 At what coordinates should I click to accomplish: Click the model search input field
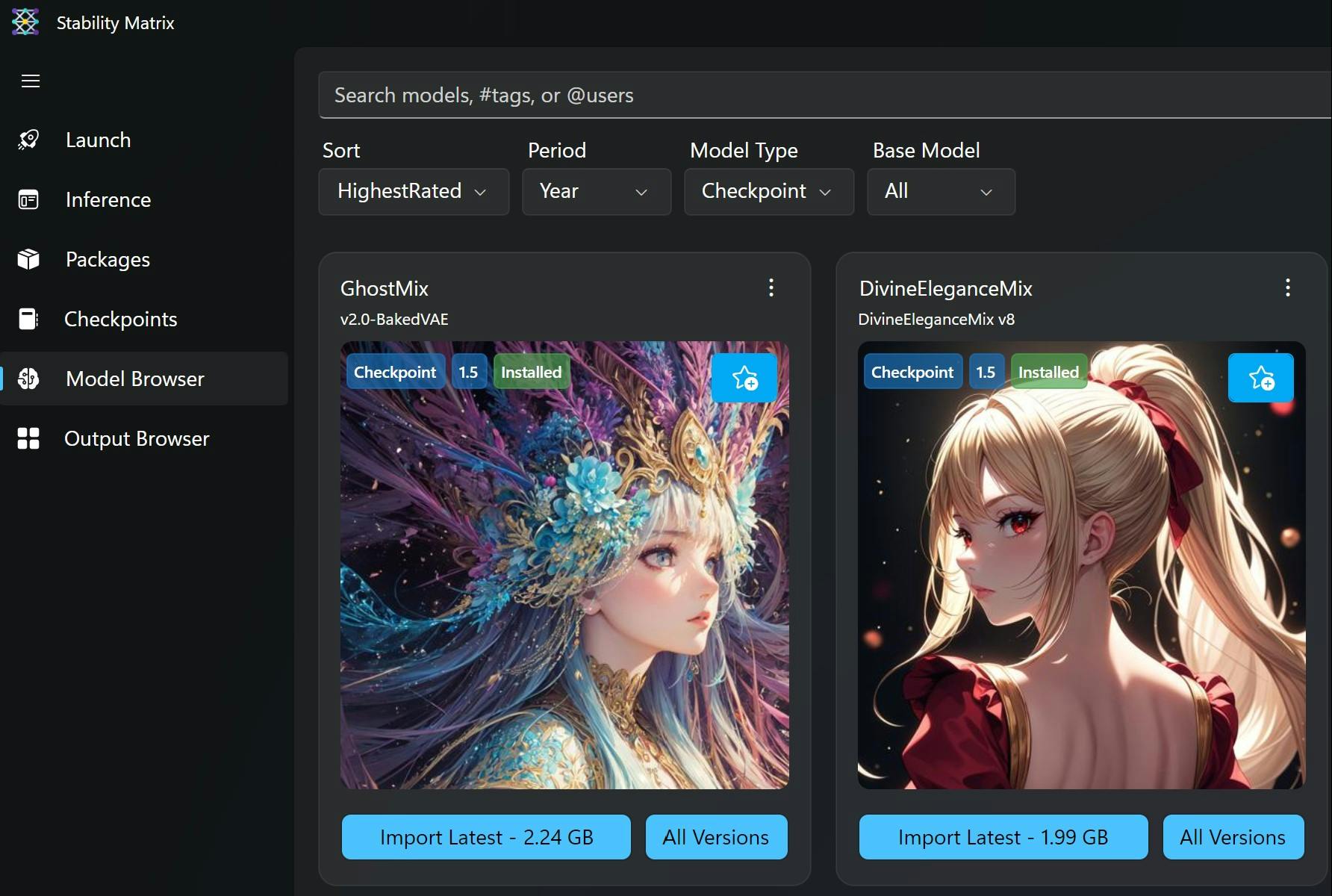tap(825, 95)
